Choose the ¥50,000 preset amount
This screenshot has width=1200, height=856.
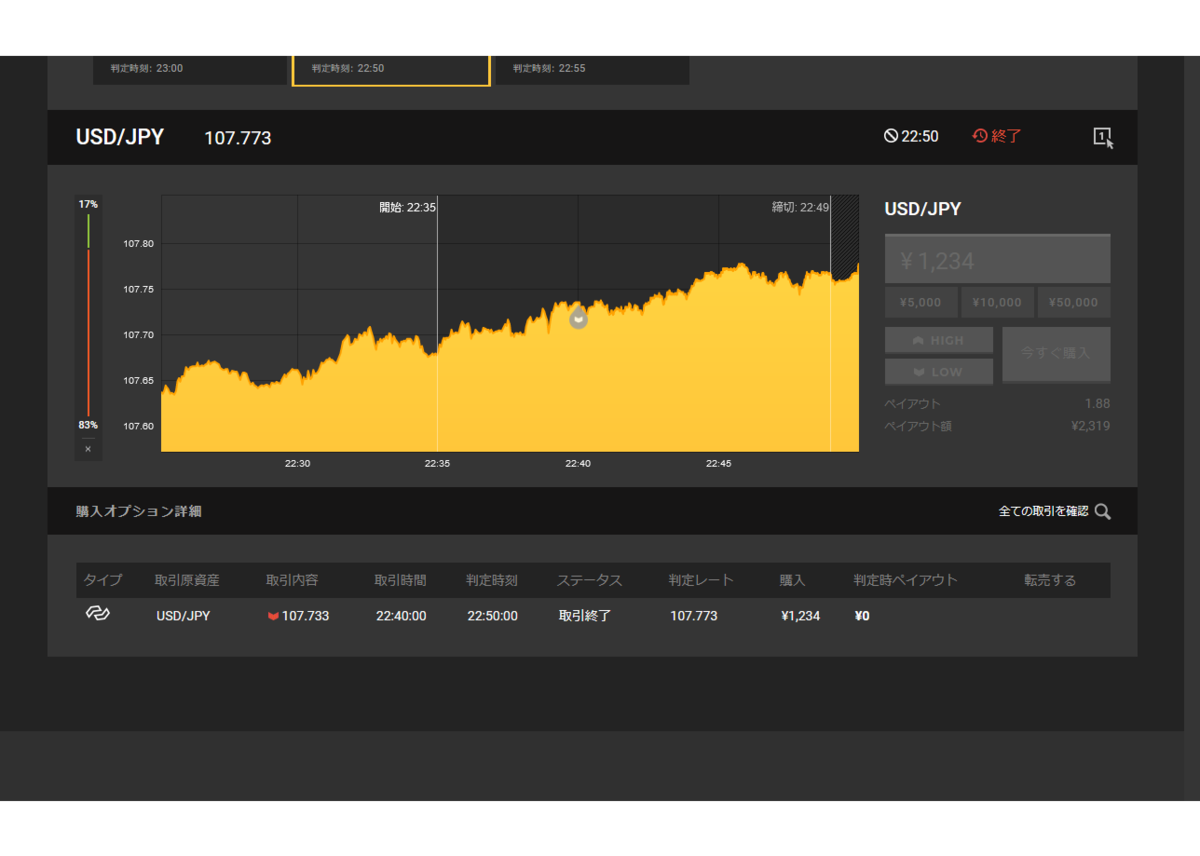[1074, 302]
